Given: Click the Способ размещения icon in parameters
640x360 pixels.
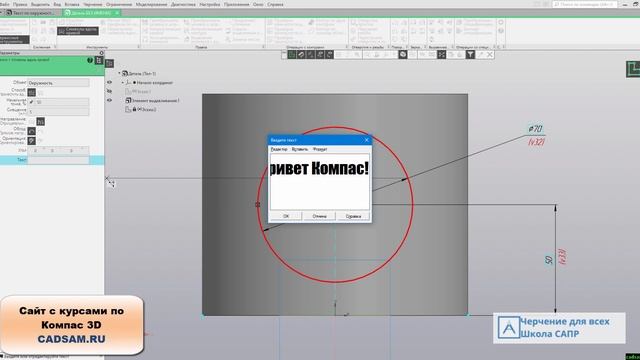Looking at the screenshot, I should [x=31, y=93].
